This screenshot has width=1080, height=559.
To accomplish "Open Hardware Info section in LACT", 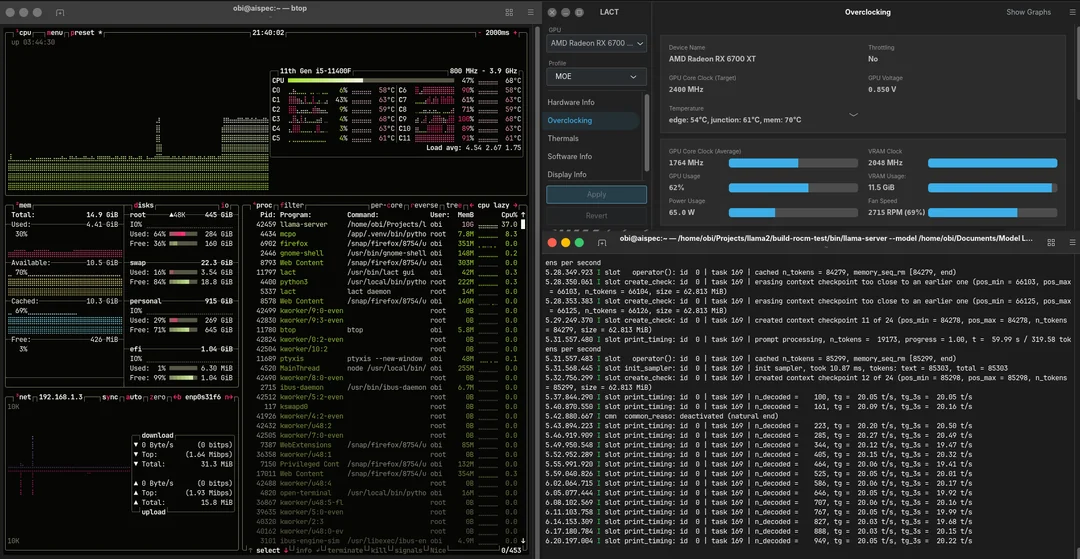I will click(x=571, y=102).
